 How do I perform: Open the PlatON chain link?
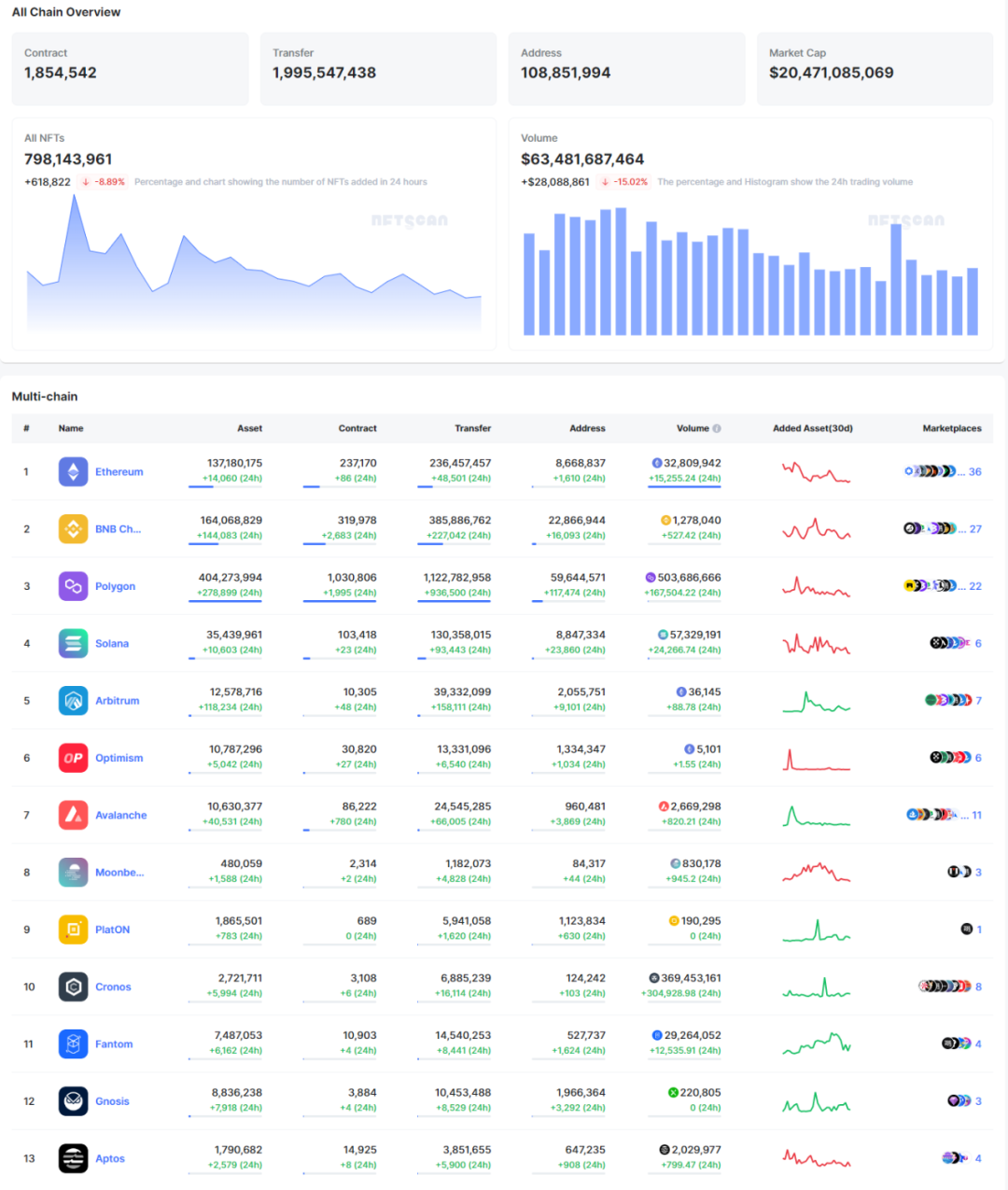[x=112, y=931]
